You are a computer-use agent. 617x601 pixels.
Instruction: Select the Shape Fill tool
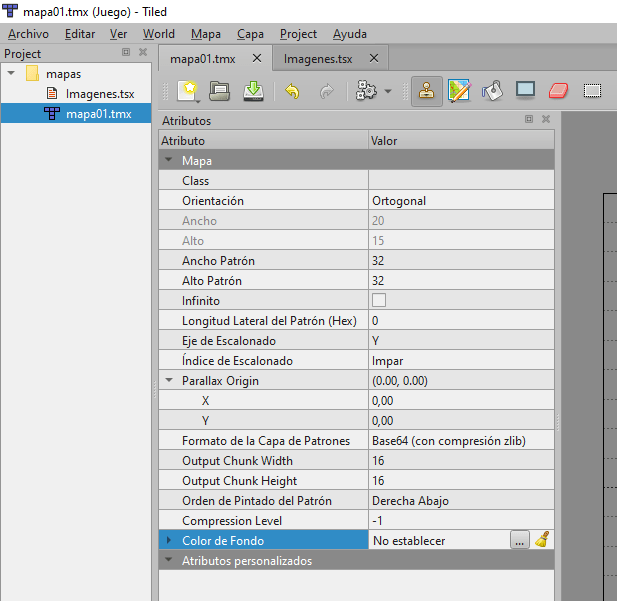(525, 91)
